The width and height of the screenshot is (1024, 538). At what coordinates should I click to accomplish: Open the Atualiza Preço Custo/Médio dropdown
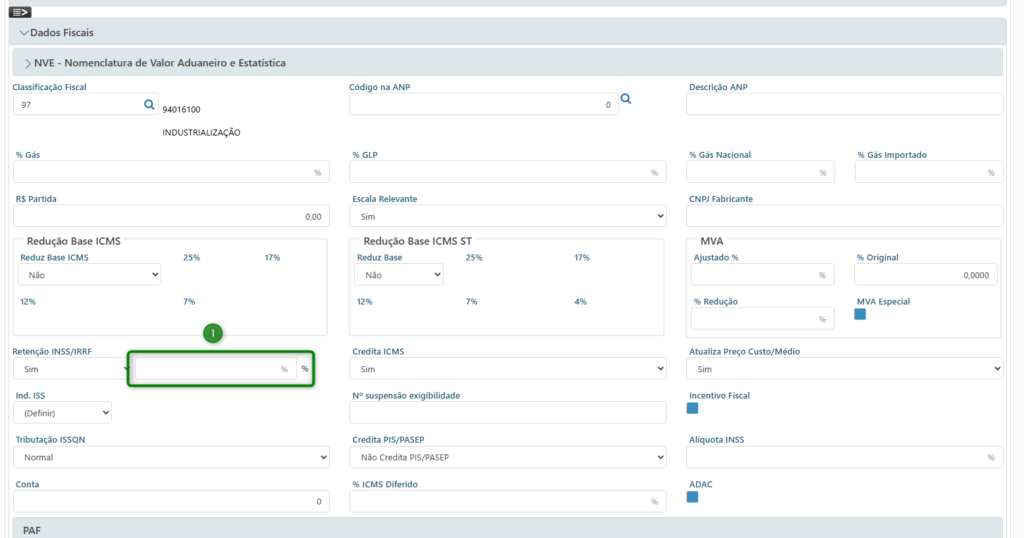click(x=844, y=369)
